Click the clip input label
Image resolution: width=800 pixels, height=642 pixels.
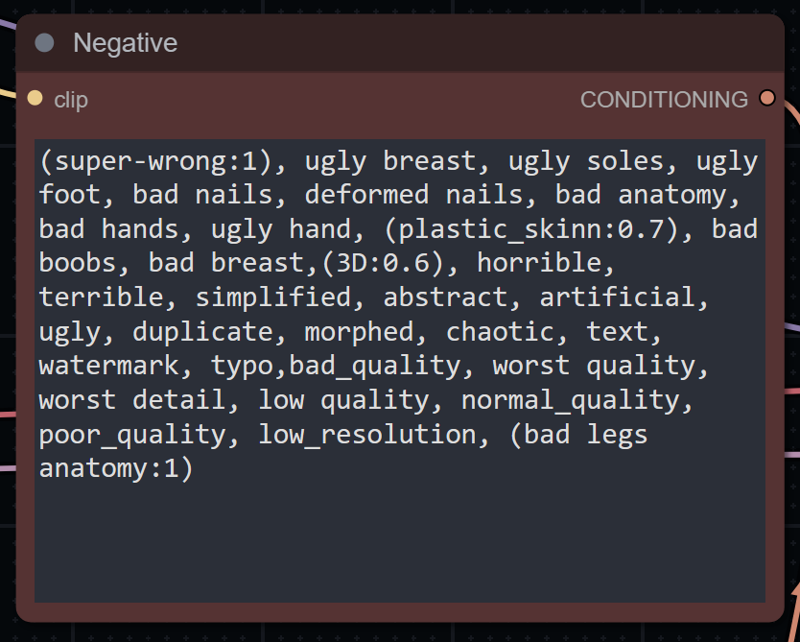point(71,100)
